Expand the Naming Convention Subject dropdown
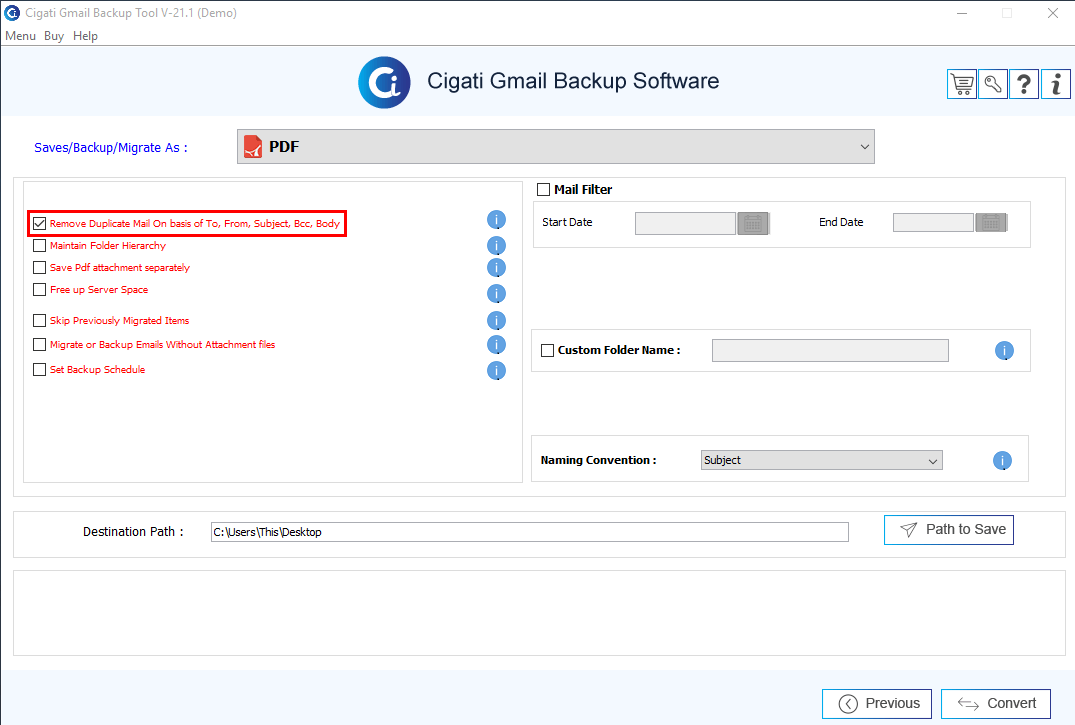 (x=822, y=460)
